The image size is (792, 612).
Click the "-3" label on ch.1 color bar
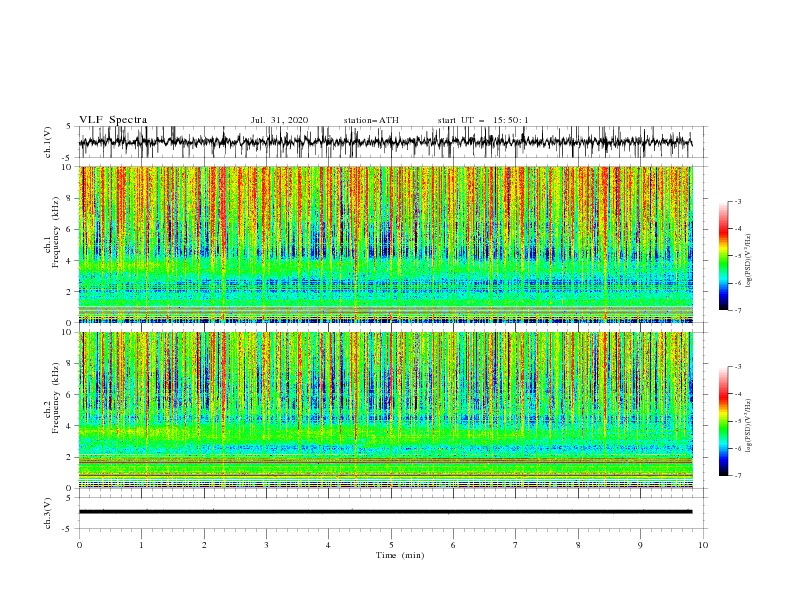point(737,202)
